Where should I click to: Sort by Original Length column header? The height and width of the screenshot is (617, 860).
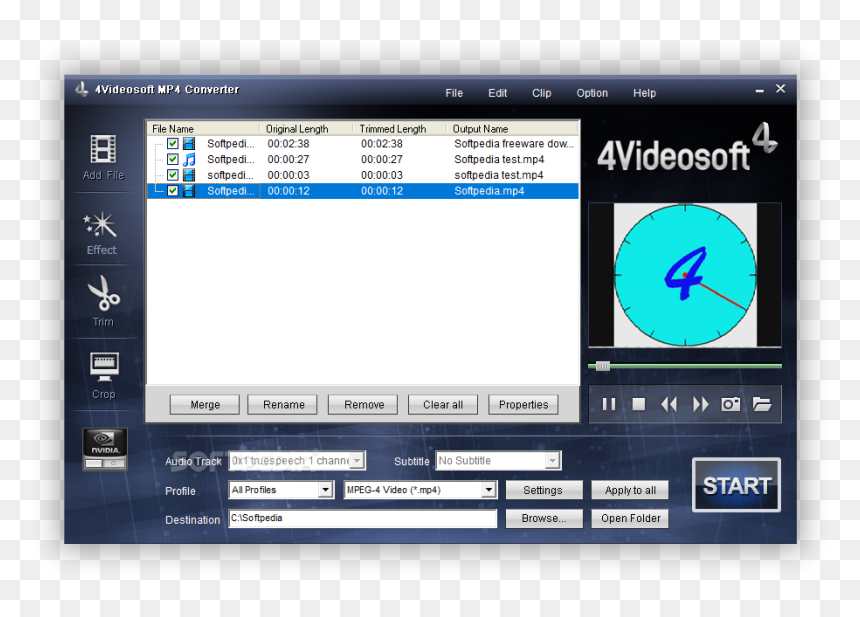[306, 129]
